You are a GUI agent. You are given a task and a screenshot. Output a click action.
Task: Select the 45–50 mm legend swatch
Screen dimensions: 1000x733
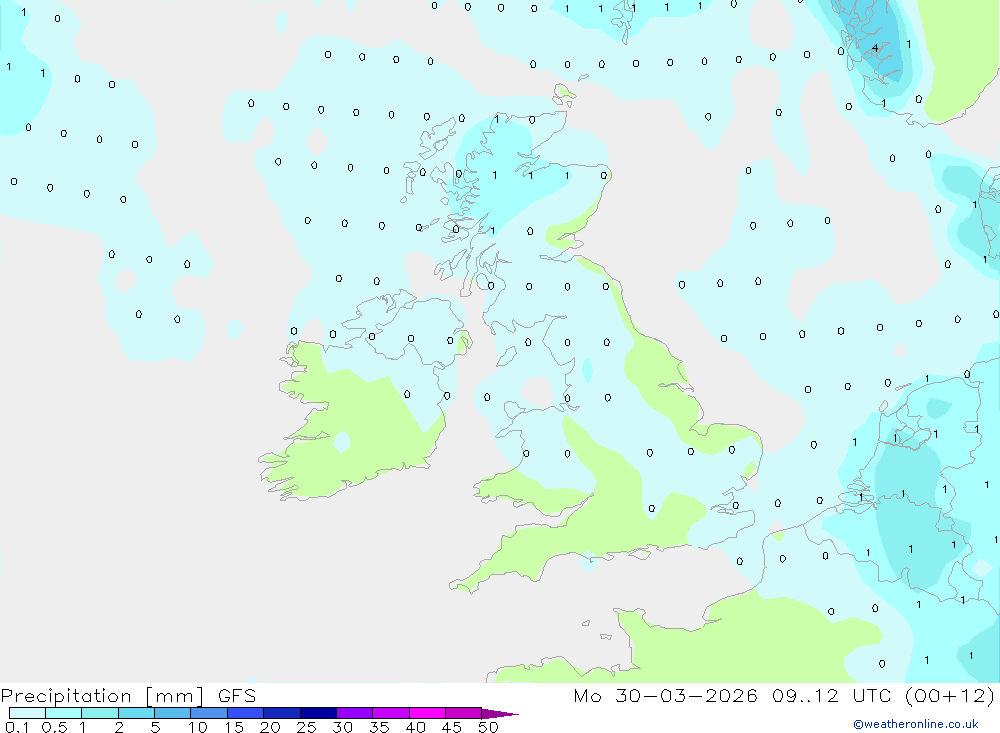(464, 713)
